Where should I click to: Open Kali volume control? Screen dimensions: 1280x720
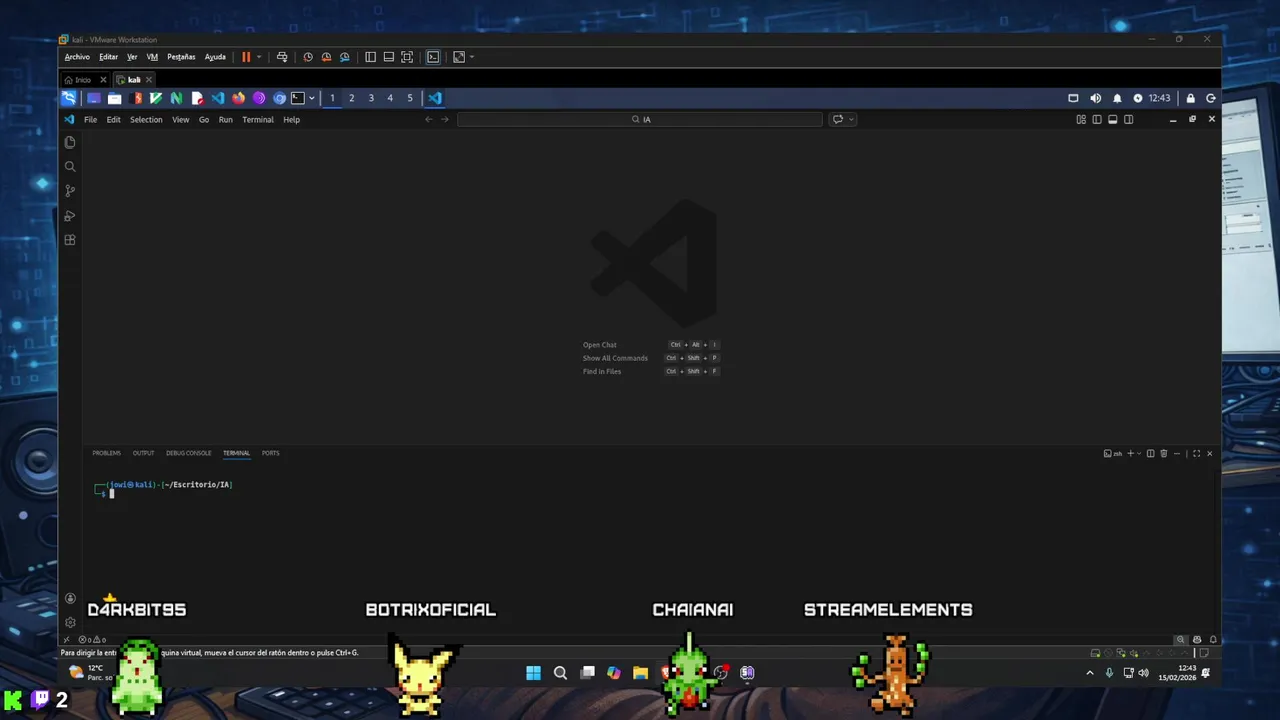coord(1095,98)
